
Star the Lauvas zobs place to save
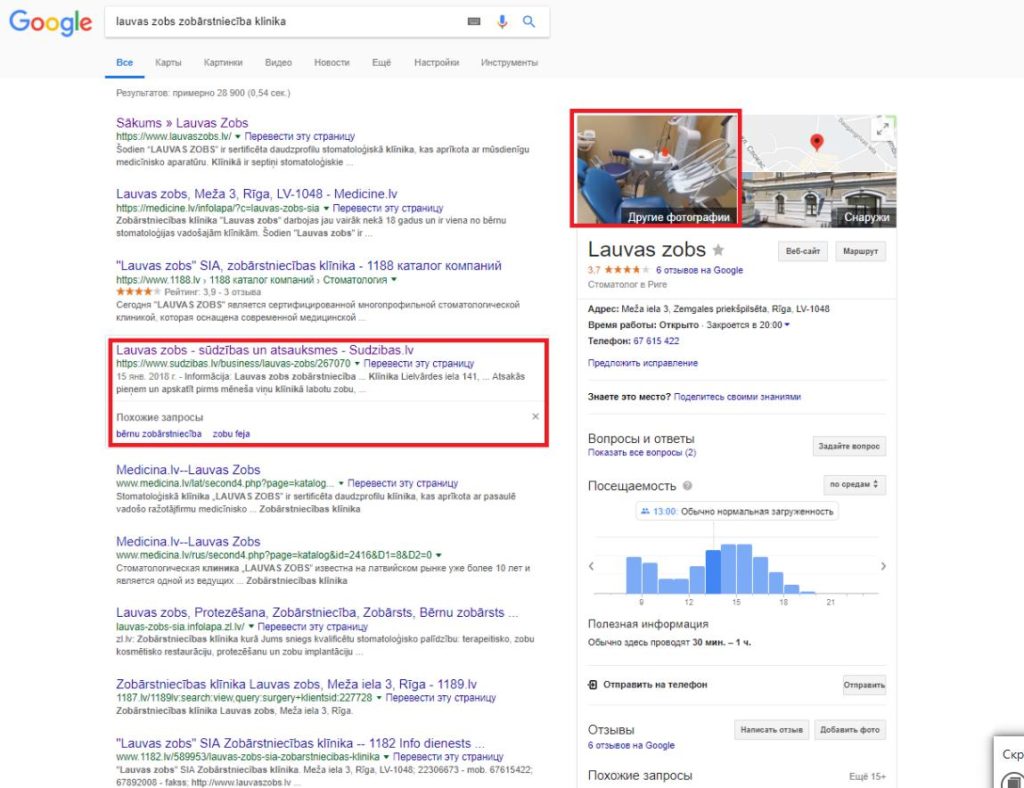click(718, 251)
